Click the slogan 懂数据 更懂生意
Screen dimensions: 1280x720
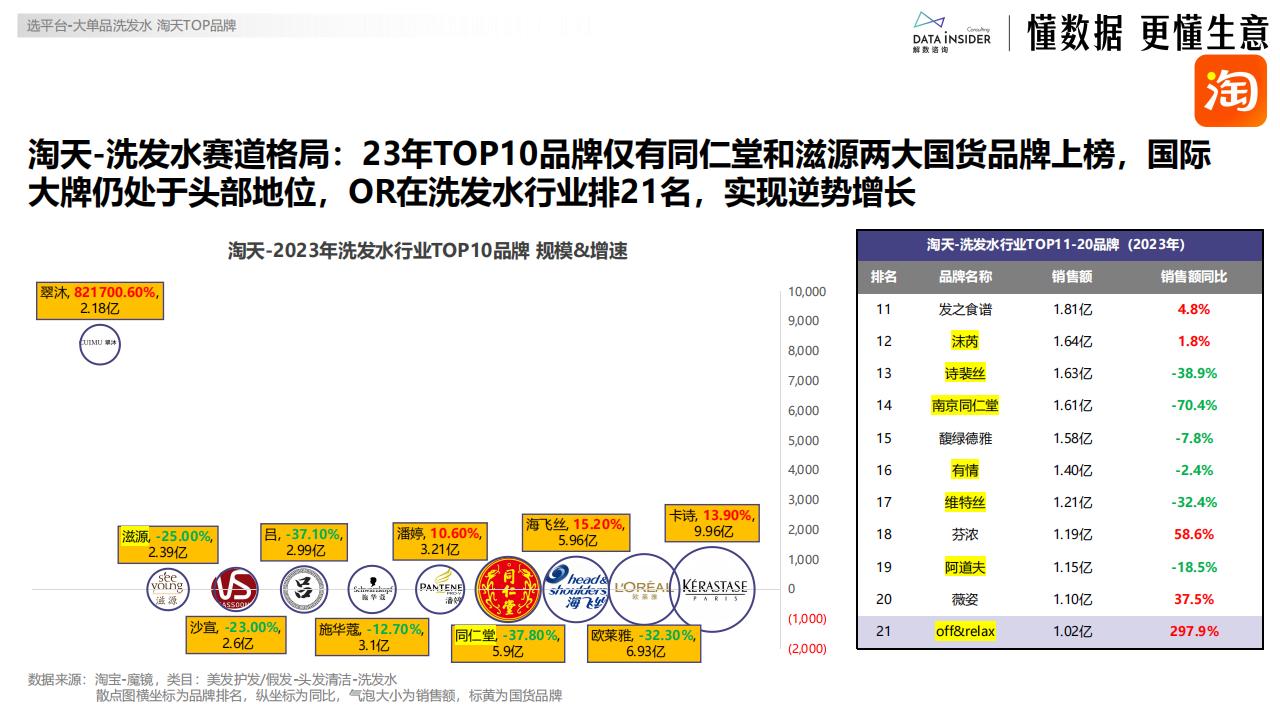click(1148, 33)
